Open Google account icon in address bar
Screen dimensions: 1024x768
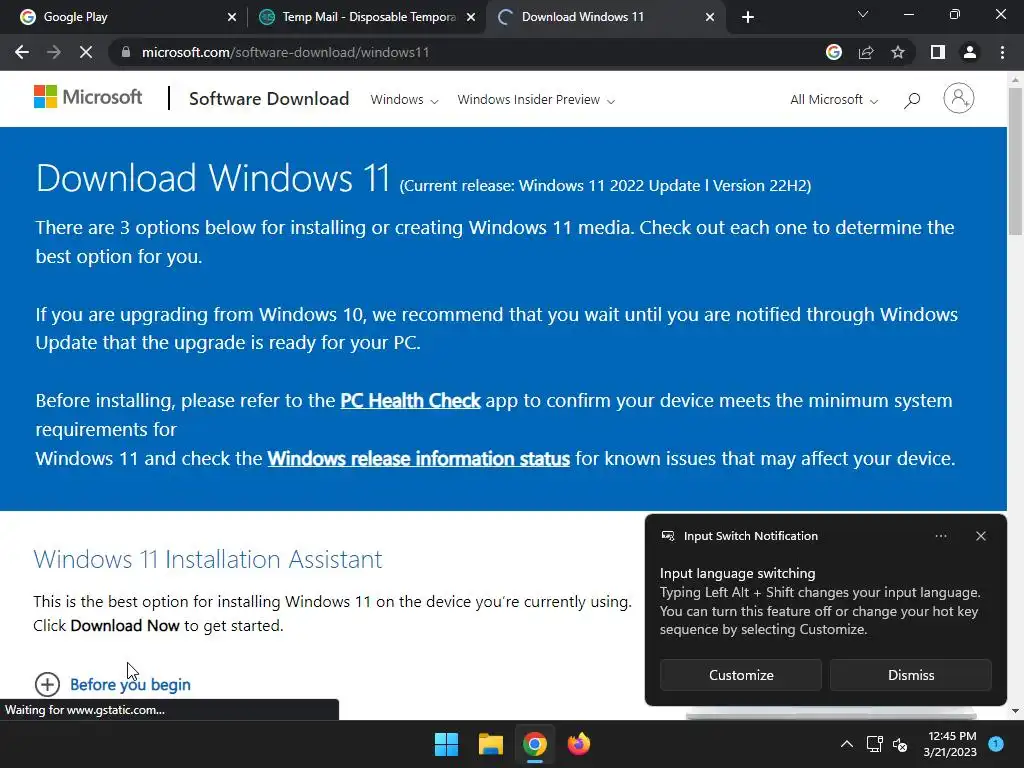834,52
